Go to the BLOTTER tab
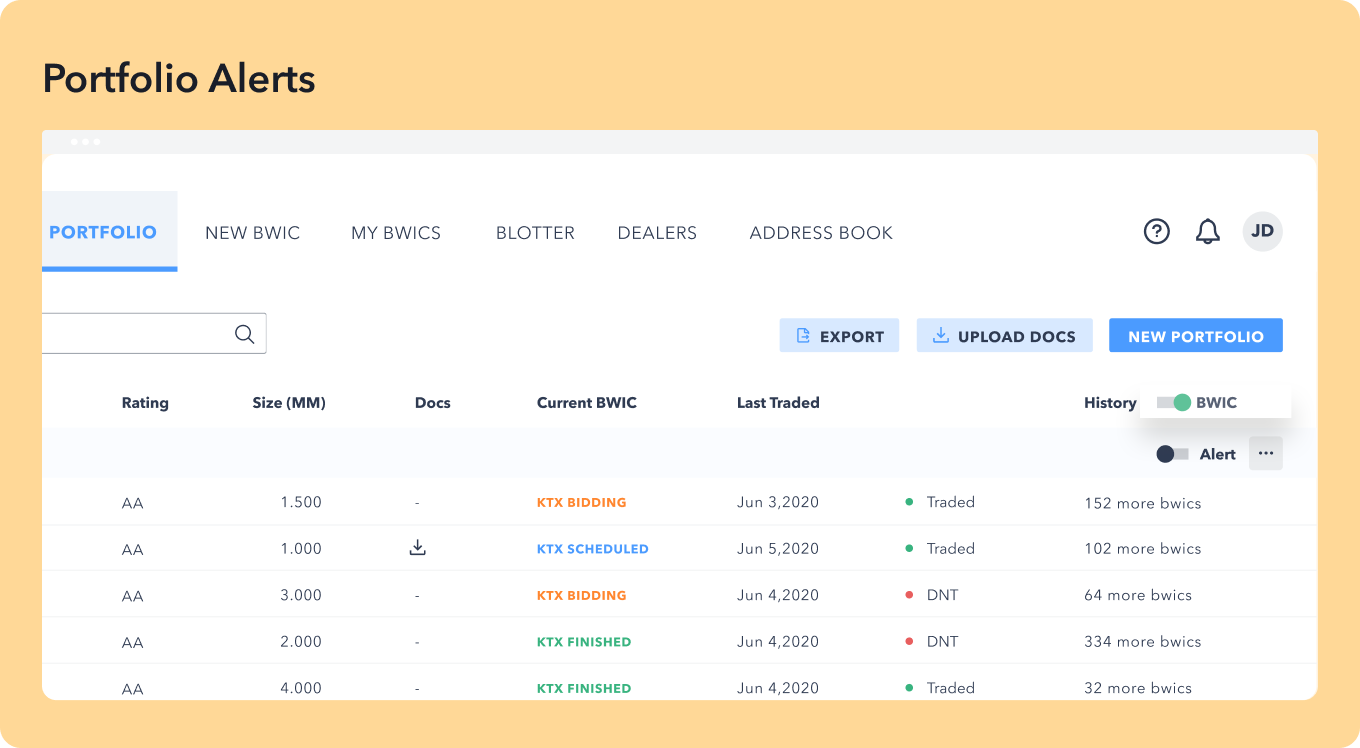The height and width of the screenshot is (748, 1360). click(x=535, y=233)
